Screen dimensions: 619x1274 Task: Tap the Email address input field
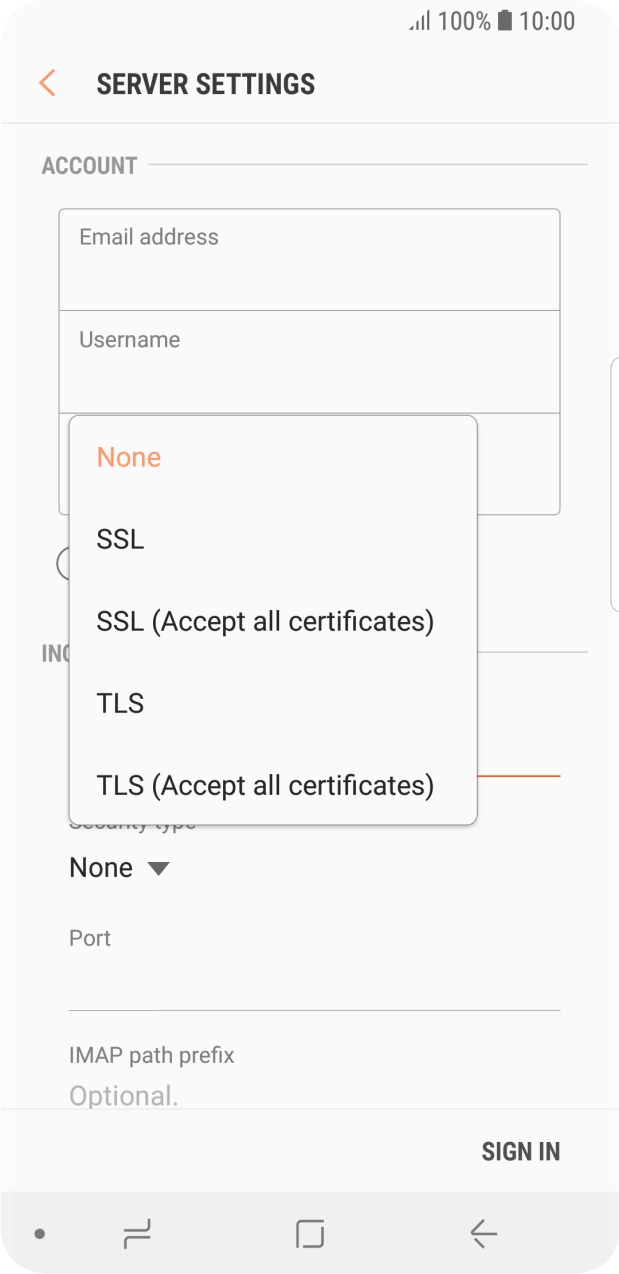pos(309,258)
